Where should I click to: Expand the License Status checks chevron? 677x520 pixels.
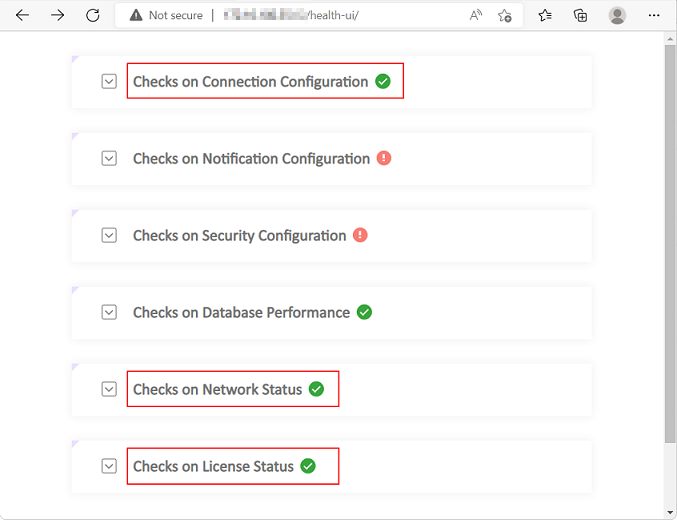coord(110,466)
